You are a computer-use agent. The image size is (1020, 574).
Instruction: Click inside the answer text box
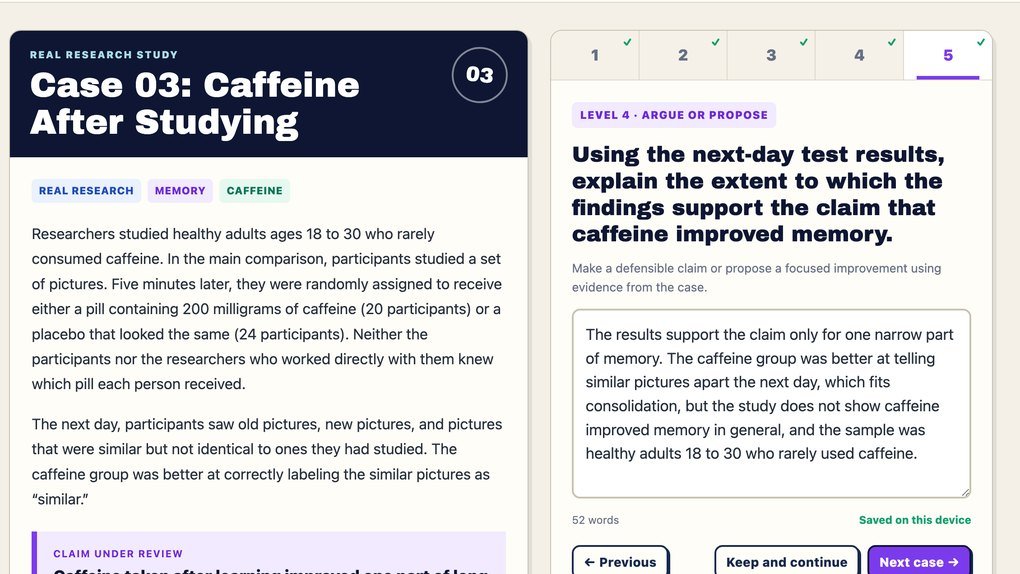[x=771, y=403]
